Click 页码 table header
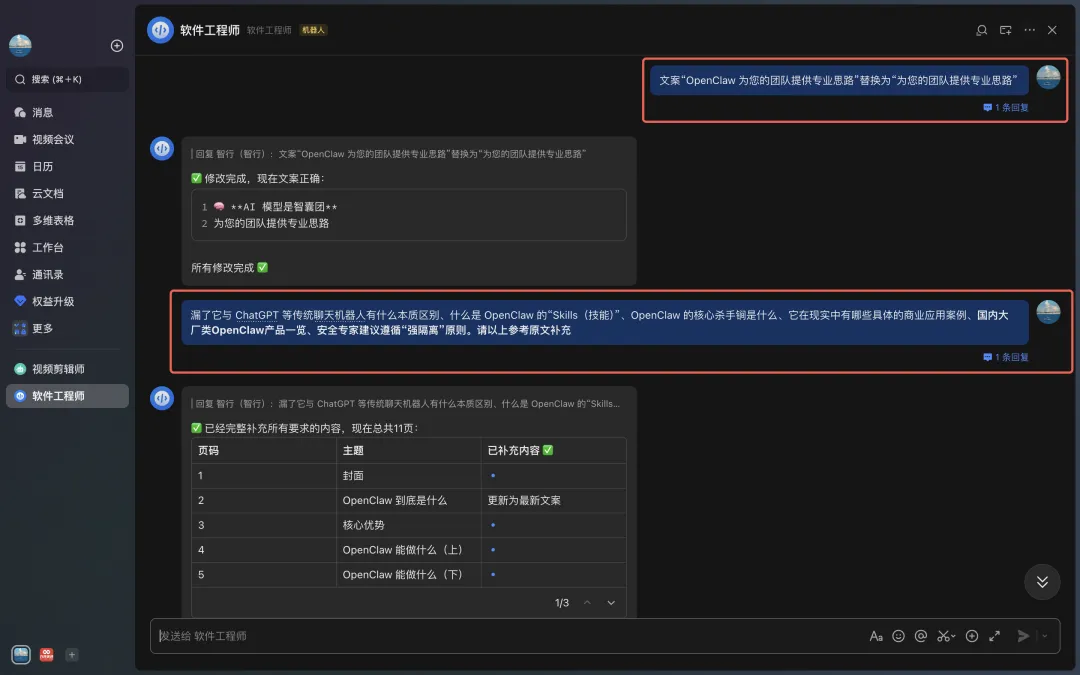The image size is (1080, 675). [x=264, y=450]
